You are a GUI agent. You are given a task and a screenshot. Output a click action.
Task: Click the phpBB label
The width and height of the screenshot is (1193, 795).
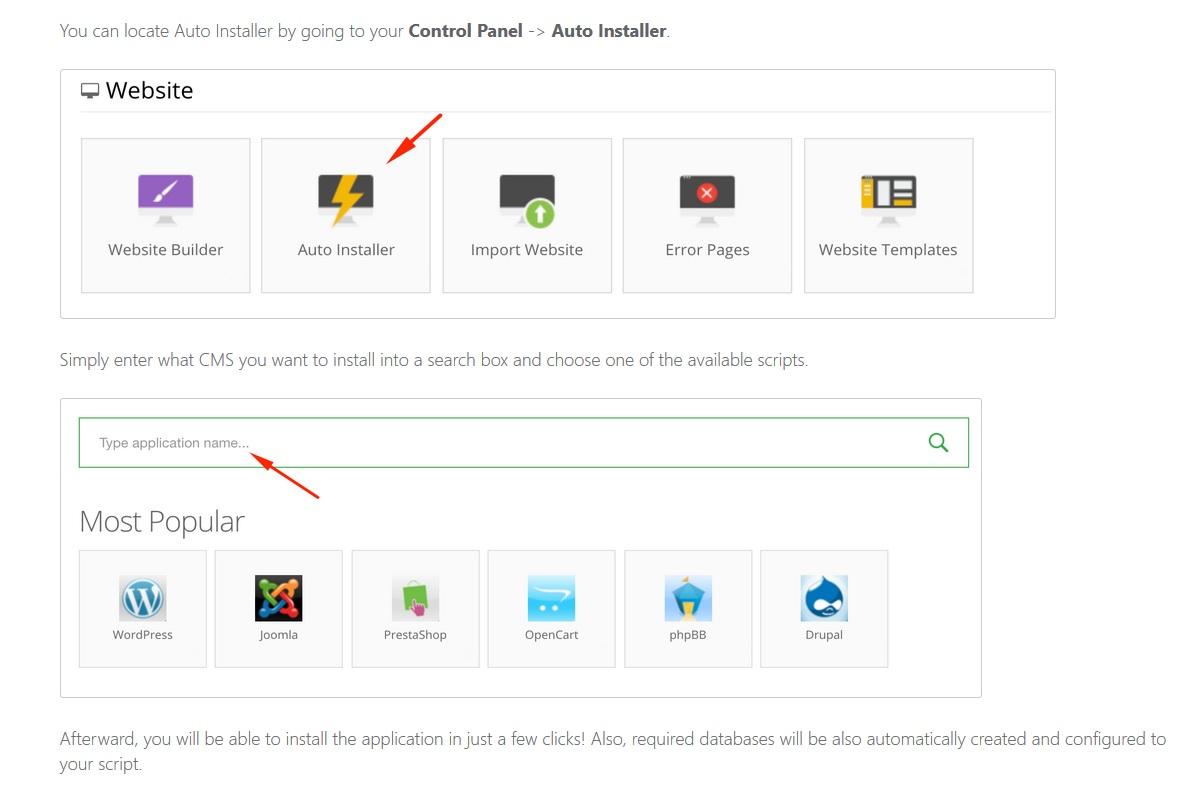point(688,634)
